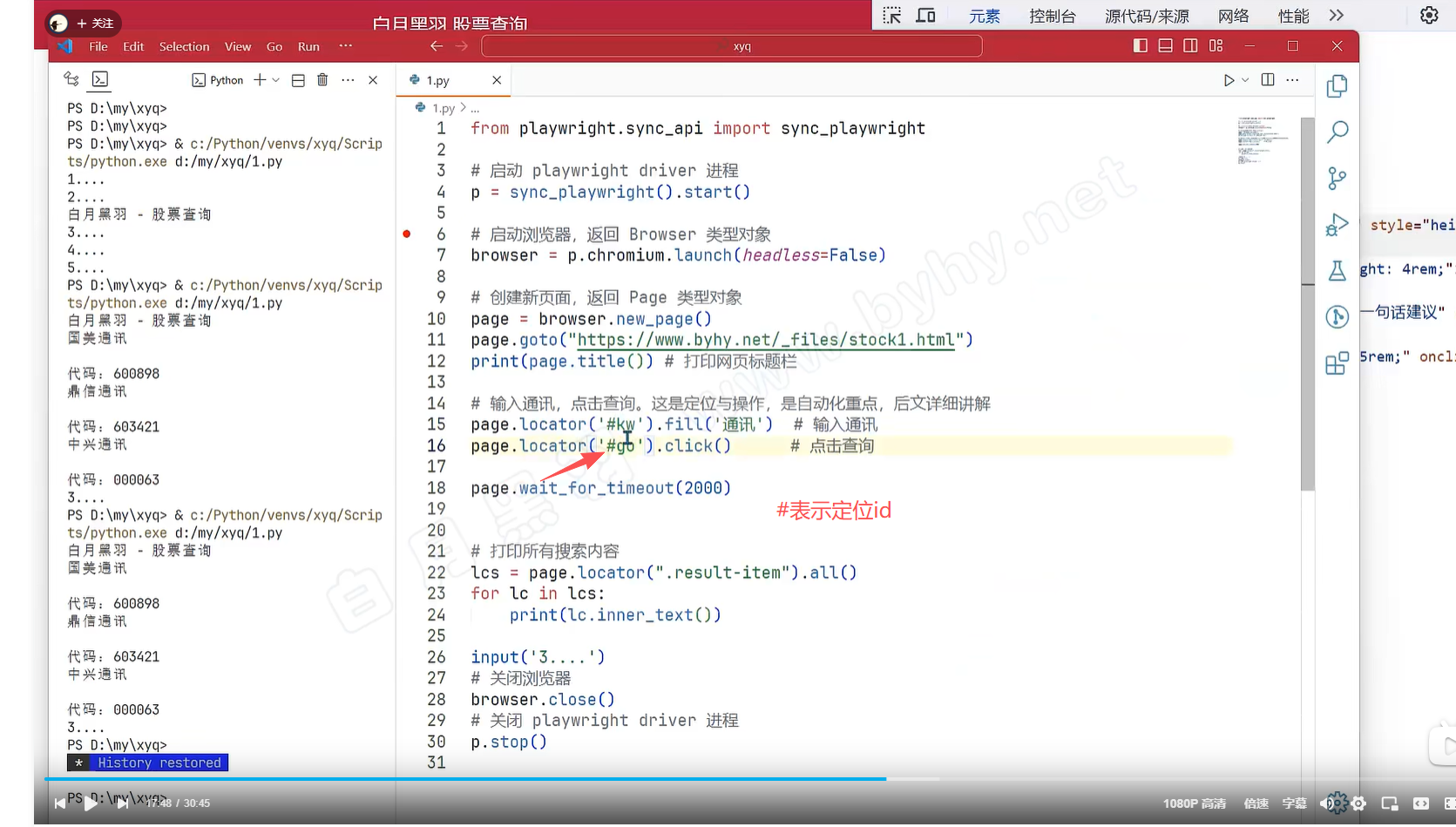Open terminal panel more actions ellipsis

[348, 80]
